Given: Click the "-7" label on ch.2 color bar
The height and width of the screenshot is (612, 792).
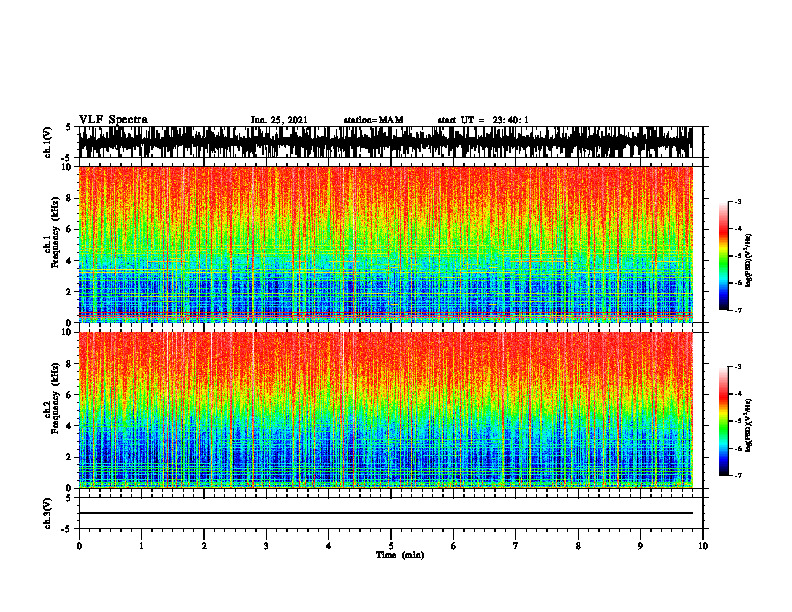Looking at the screenshot, I should click(x=738, y=475).
